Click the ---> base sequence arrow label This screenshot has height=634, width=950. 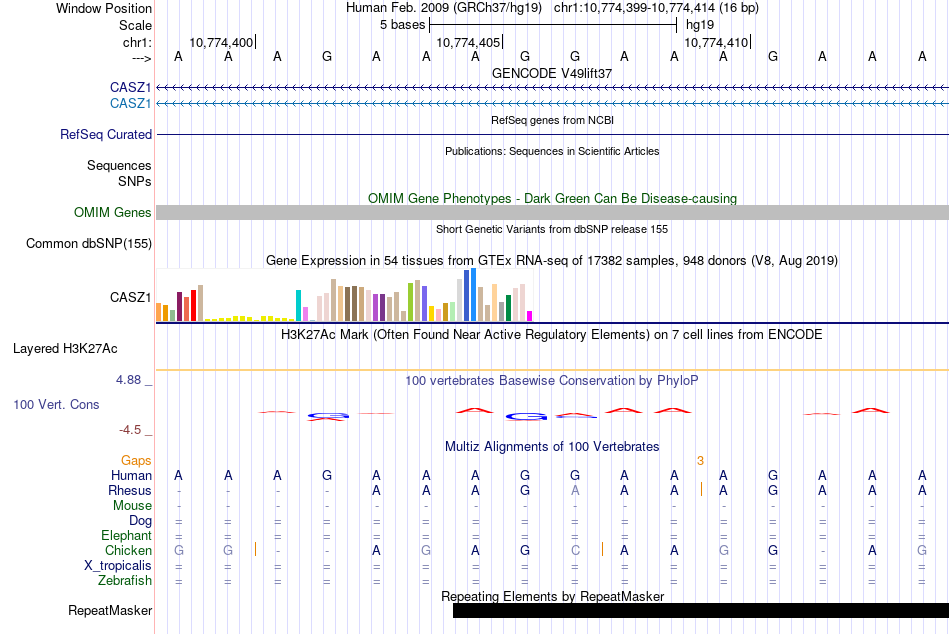(x=142, y=58)
